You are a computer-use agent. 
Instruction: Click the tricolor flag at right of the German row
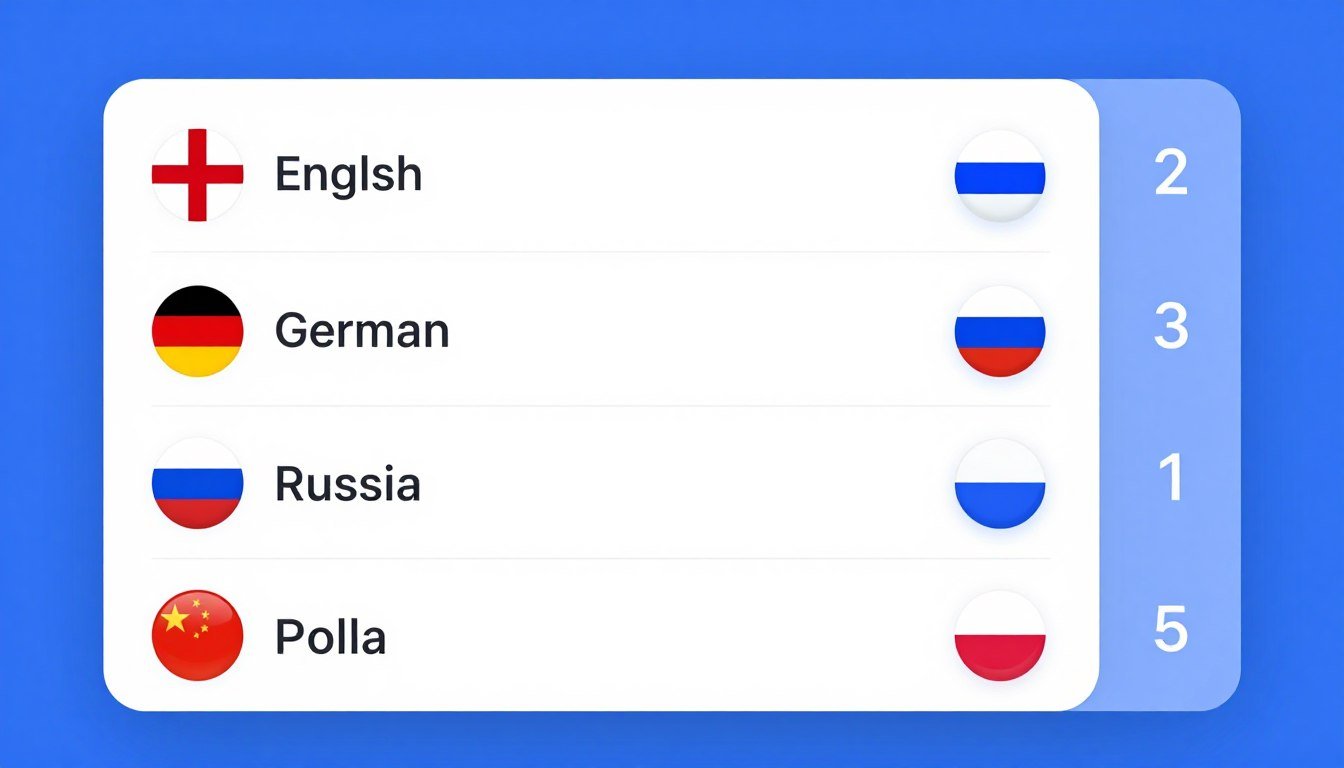click(x=1000, y=331)
